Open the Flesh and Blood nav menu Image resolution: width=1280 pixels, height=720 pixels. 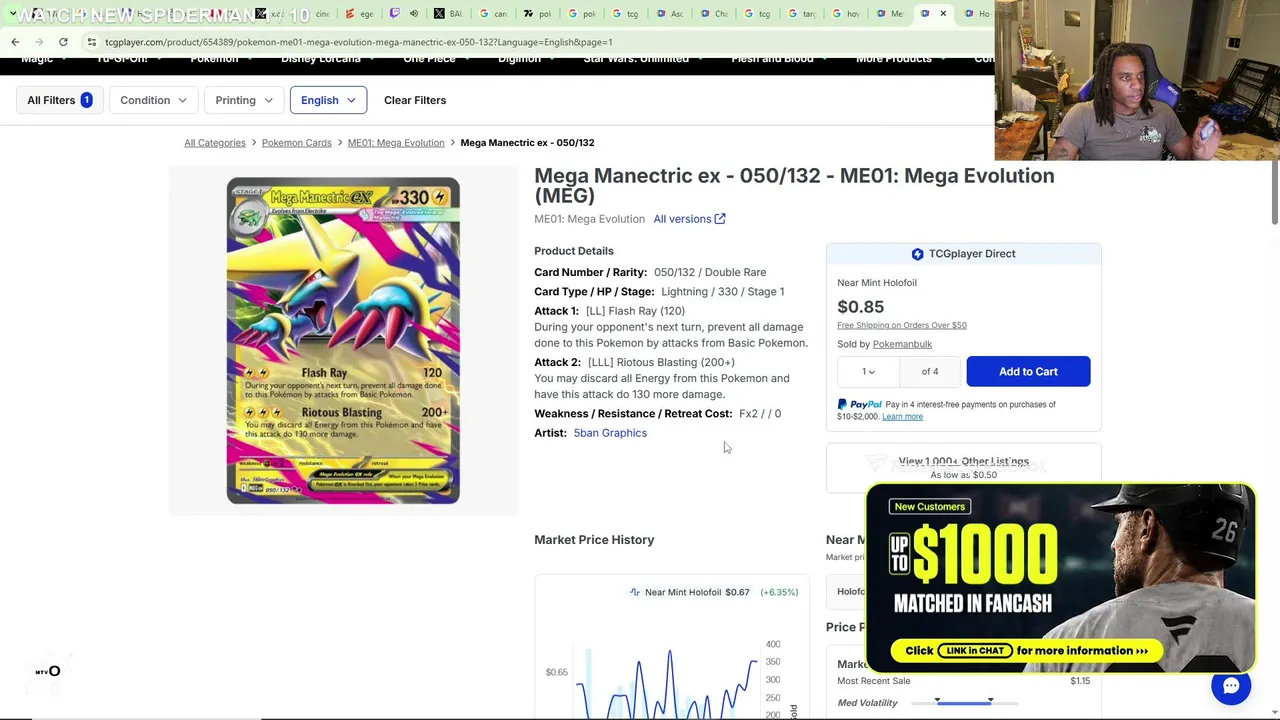(x=777, y=59)
